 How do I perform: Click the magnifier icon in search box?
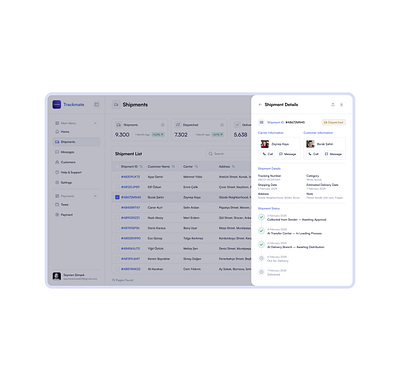211,154
